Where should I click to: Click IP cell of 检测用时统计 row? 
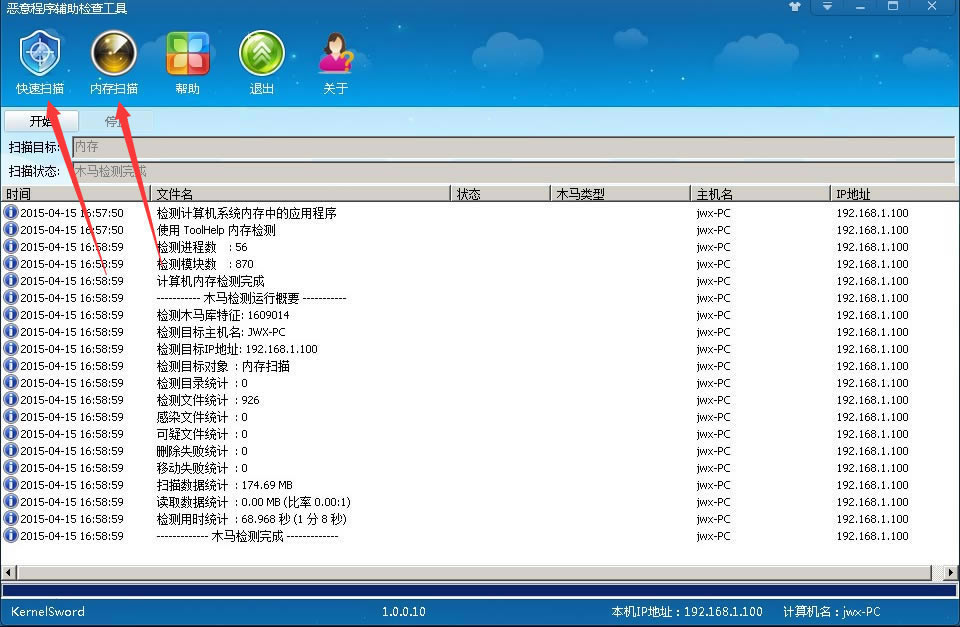(x=872, y=519)
